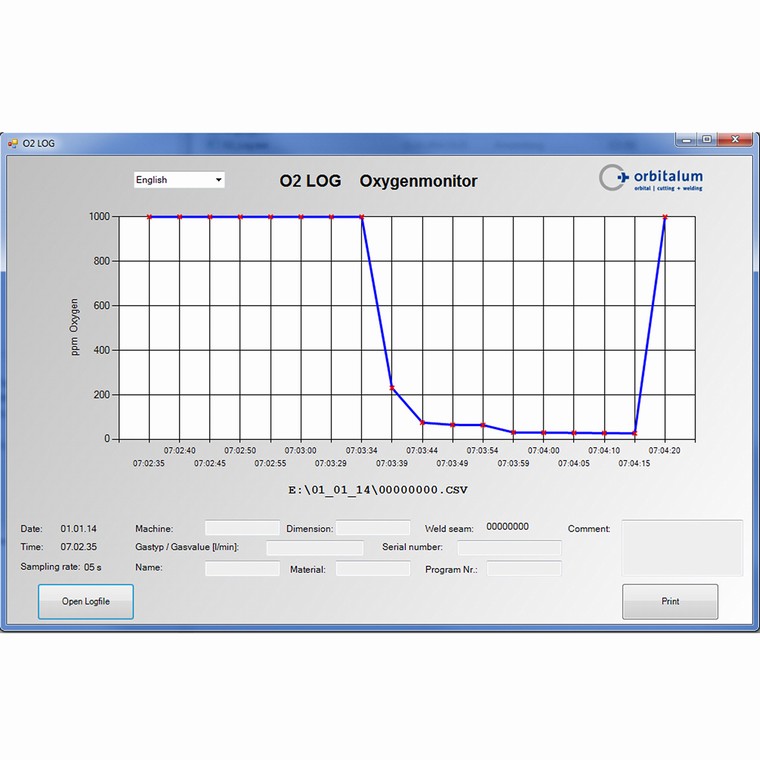Image resolution: width=760 pixels, height=760 pixels.
Task: Click the final data point at 07:04:20
Action: (x=665, y=216)
